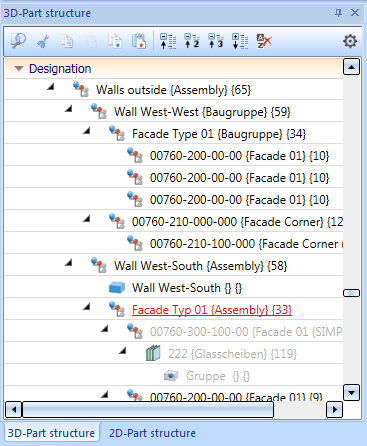Click glass panes icon of 222 Glasscheiben
Viewport: 367px width, 446px height.
[x=153, y=353]
